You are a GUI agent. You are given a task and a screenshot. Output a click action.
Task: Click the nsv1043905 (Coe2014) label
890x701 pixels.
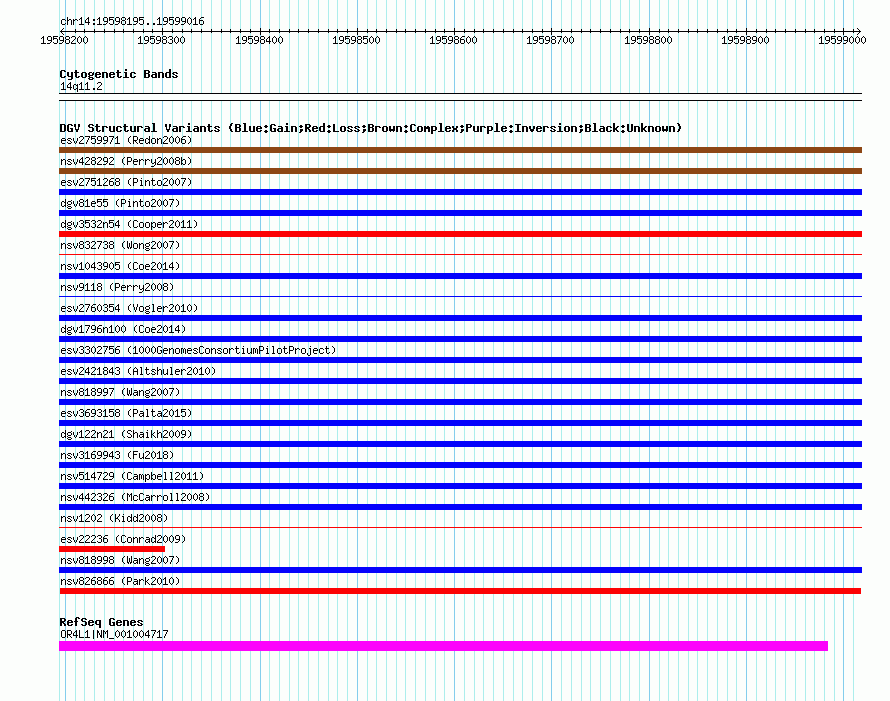tap(120, 266)
